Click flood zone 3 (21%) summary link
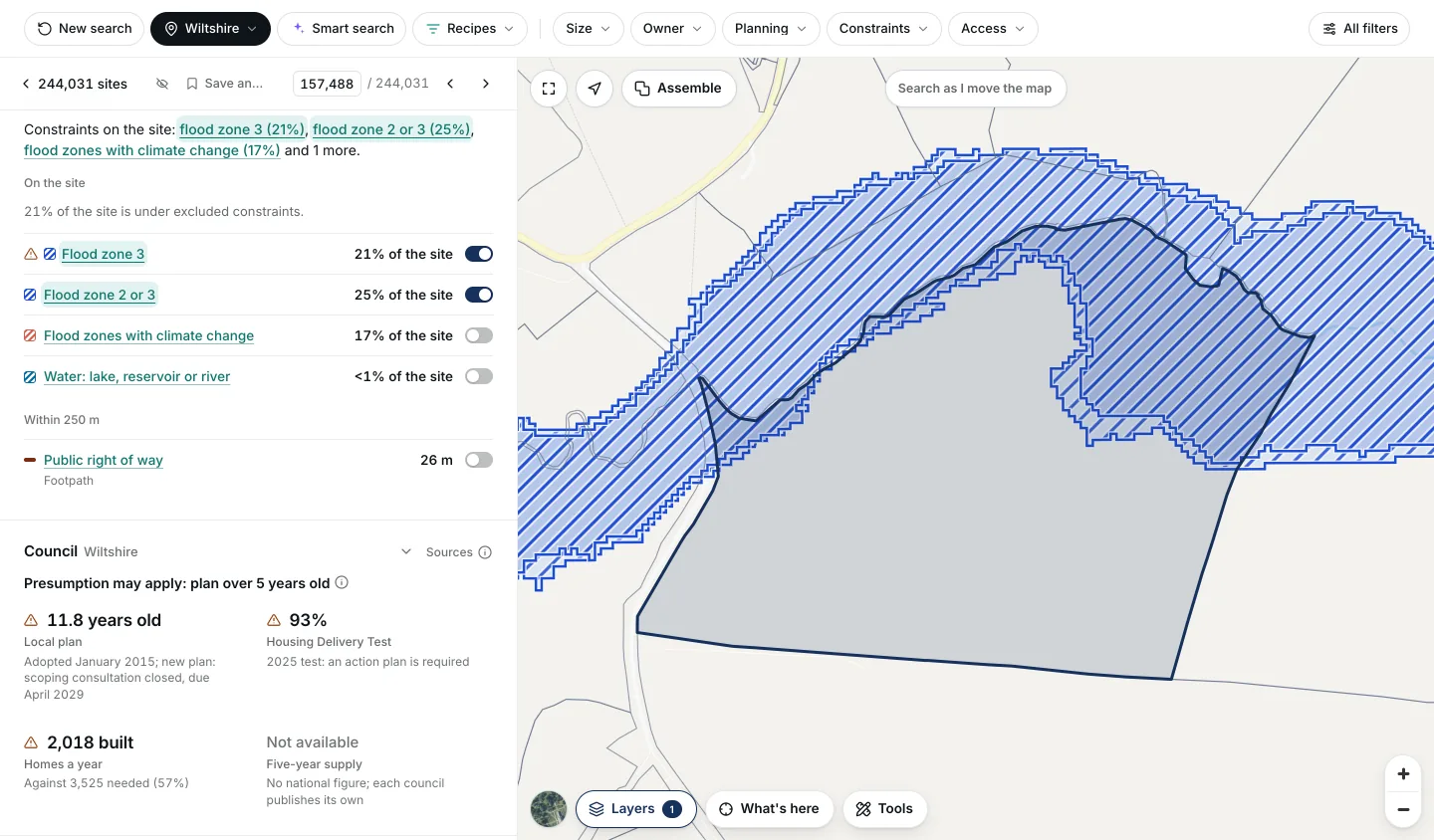The height and width of the screenshot is (840, 1434). [x=242, y=129]
